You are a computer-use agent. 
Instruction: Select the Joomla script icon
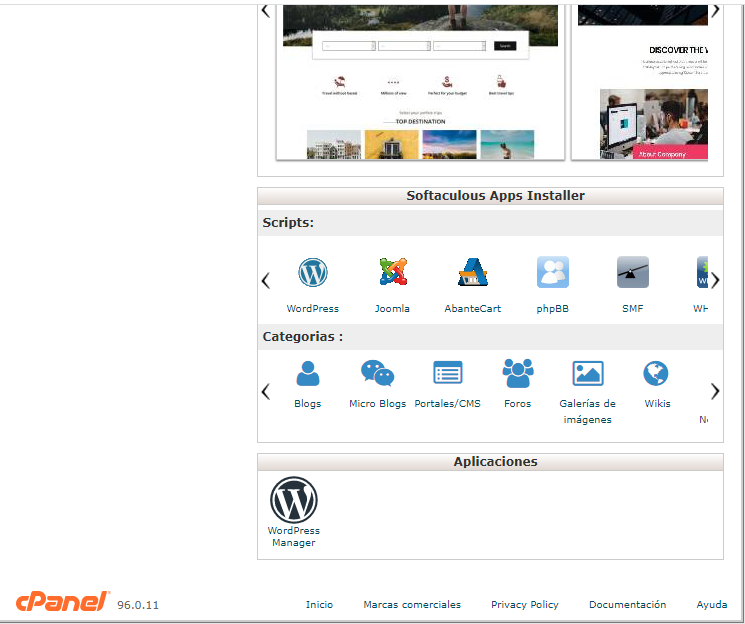click(392, 273)
